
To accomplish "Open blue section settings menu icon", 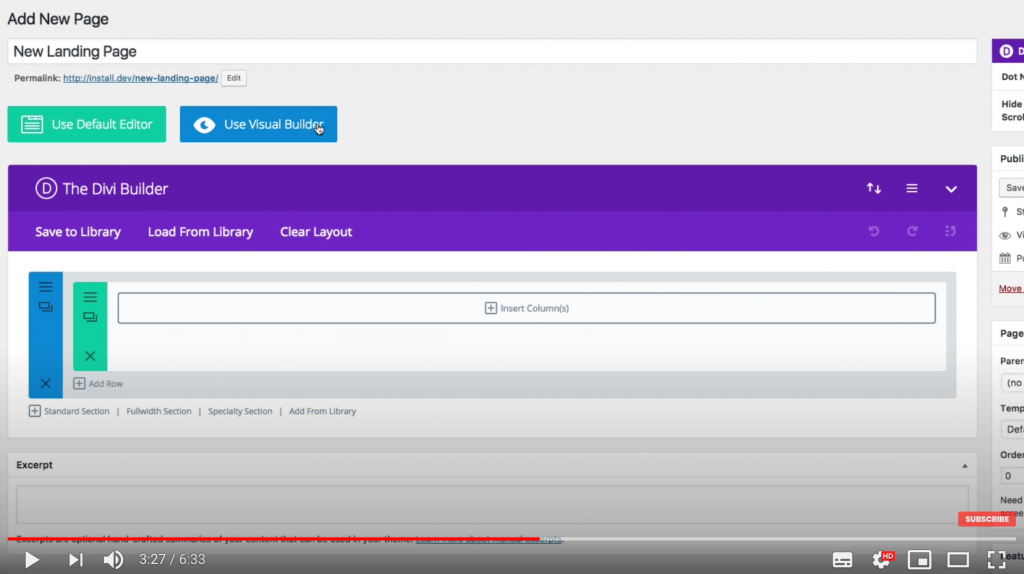I will pos(46,287).
